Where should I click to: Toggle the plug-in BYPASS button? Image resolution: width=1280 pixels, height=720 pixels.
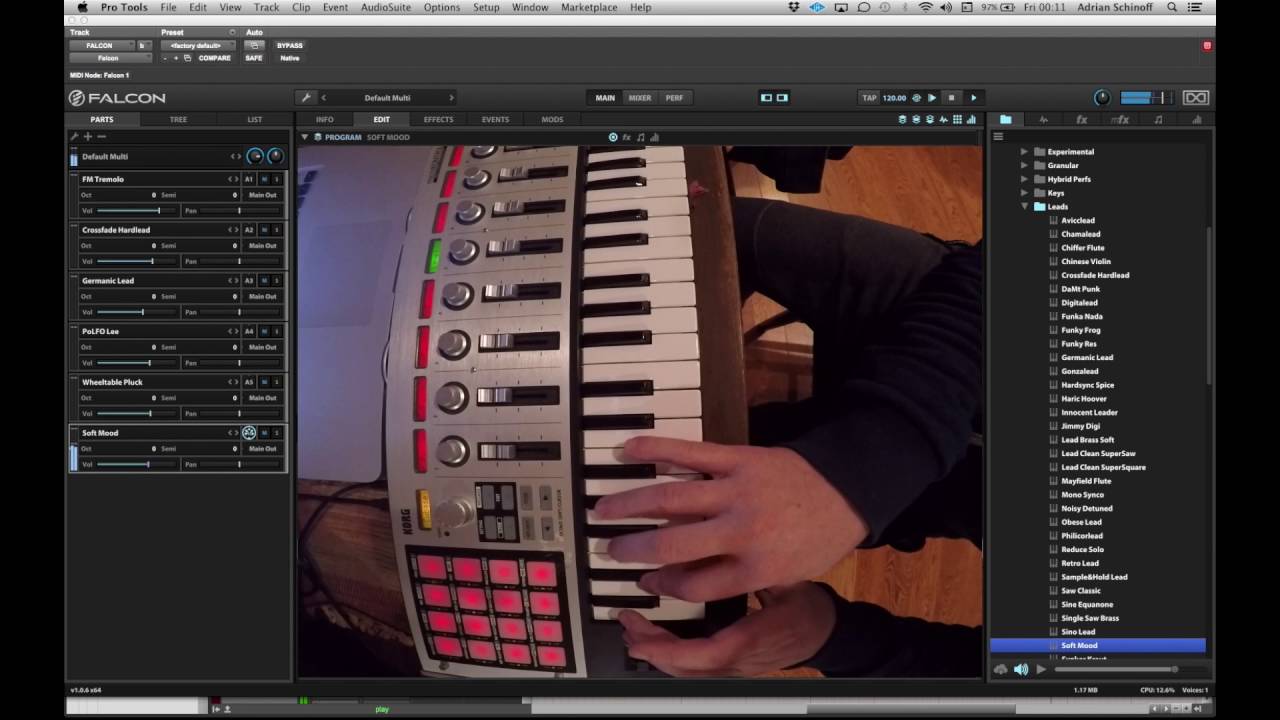[290, 45]
